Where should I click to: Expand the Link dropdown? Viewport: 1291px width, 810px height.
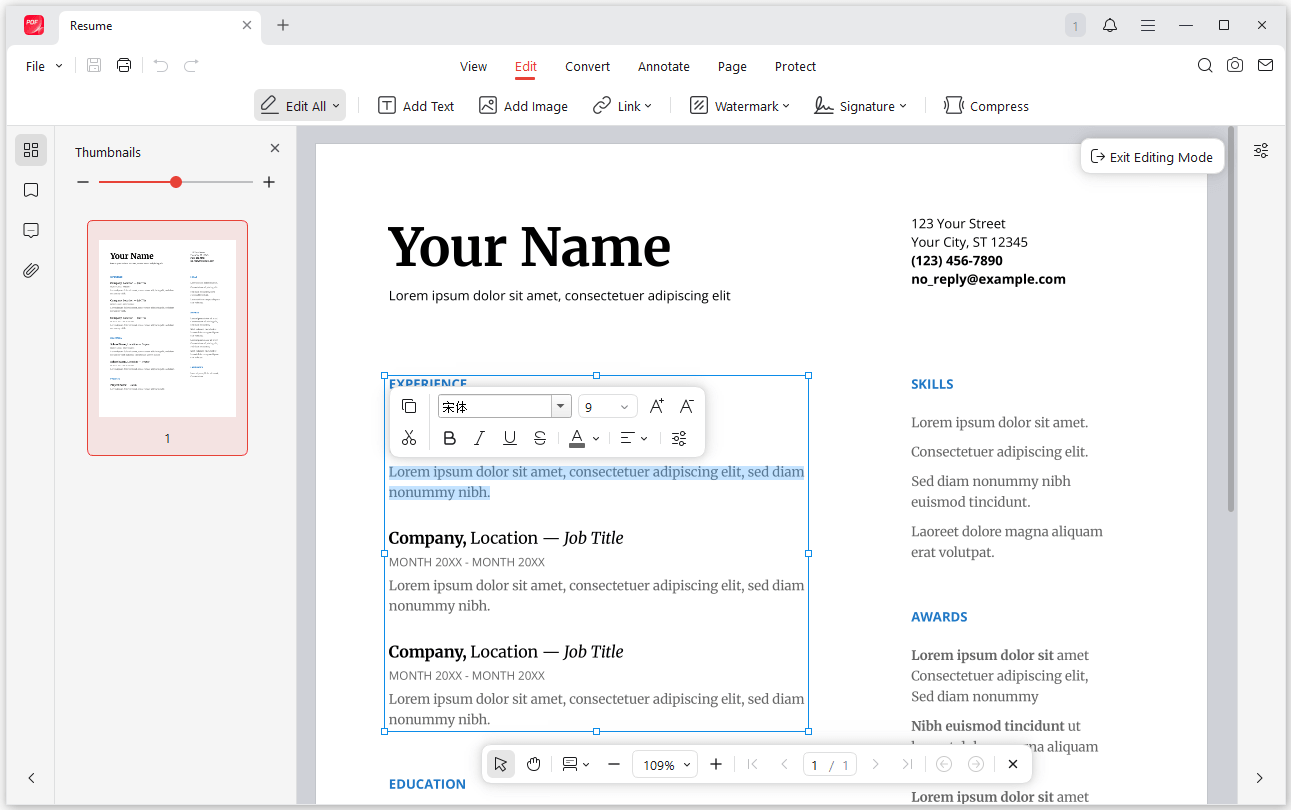tap(648, 106)
